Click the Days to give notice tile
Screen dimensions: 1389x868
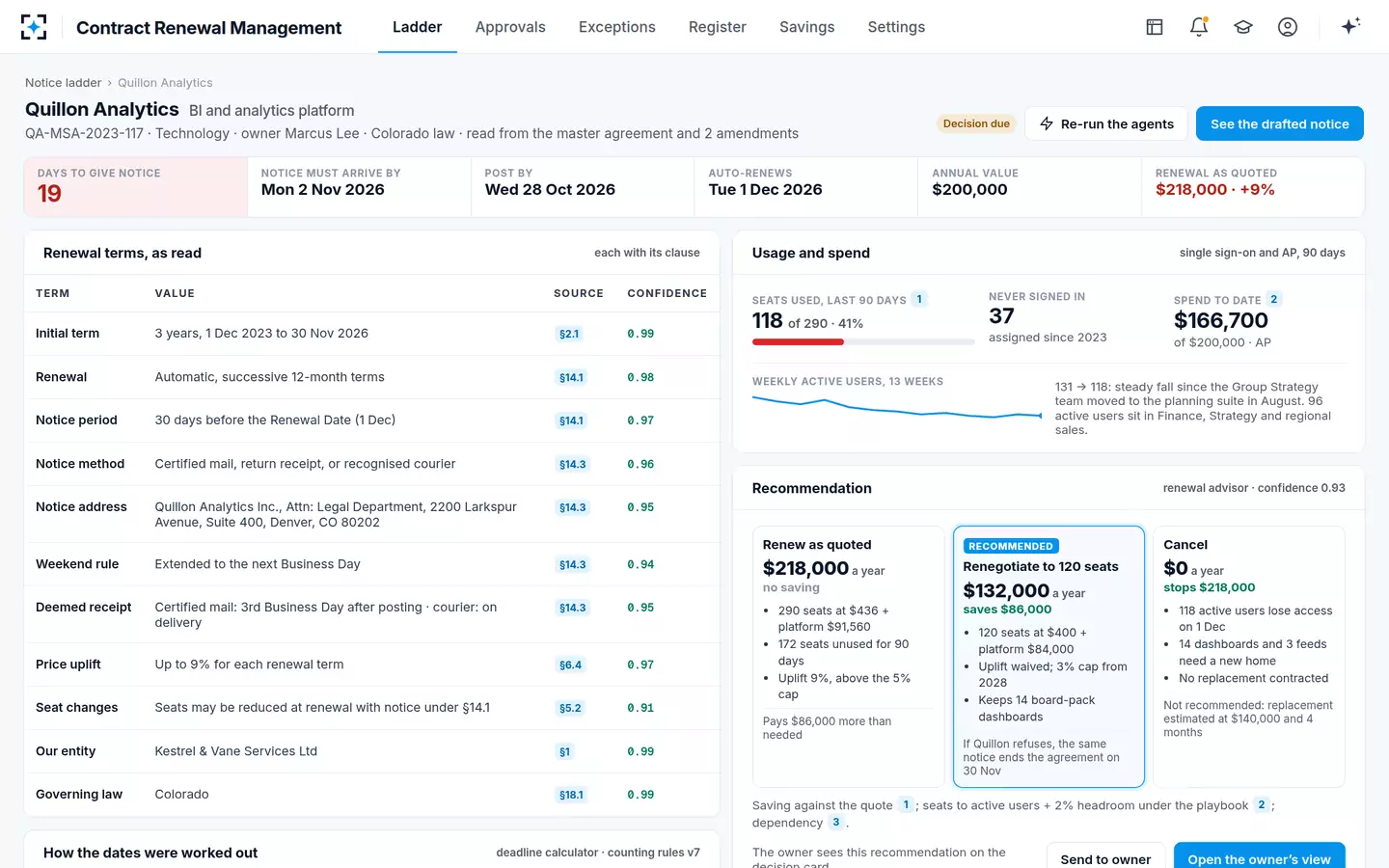136,187
